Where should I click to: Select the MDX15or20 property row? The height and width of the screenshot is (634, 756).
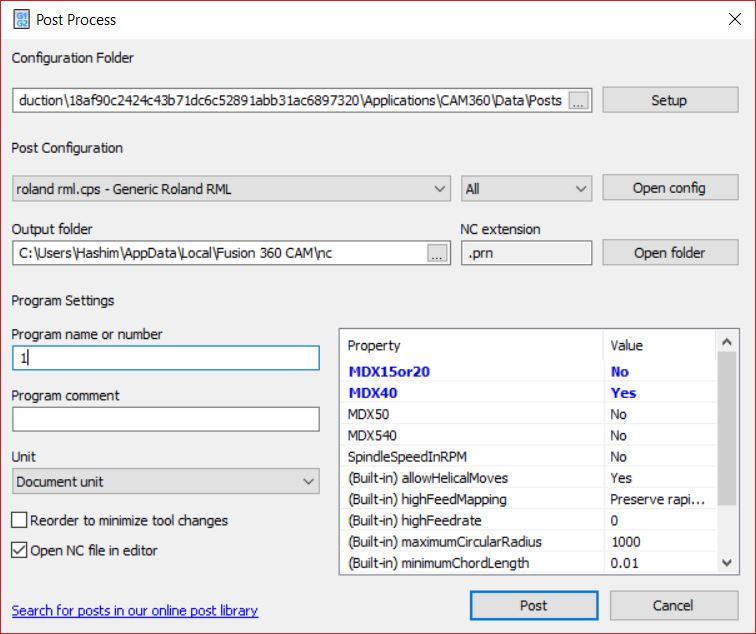pyautogui.click(x=529, y=372)
